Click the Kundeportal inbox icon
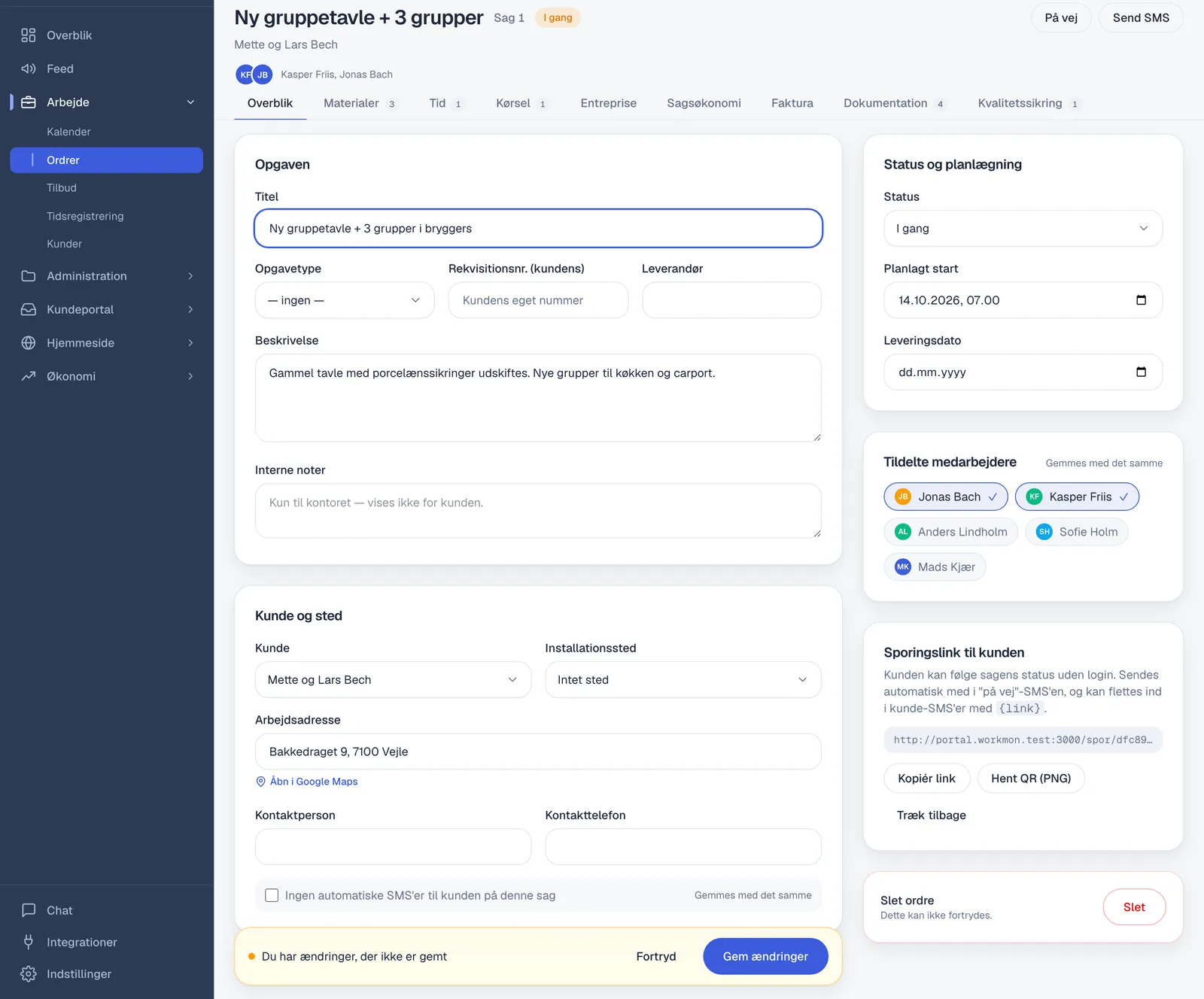 [29, 309]
